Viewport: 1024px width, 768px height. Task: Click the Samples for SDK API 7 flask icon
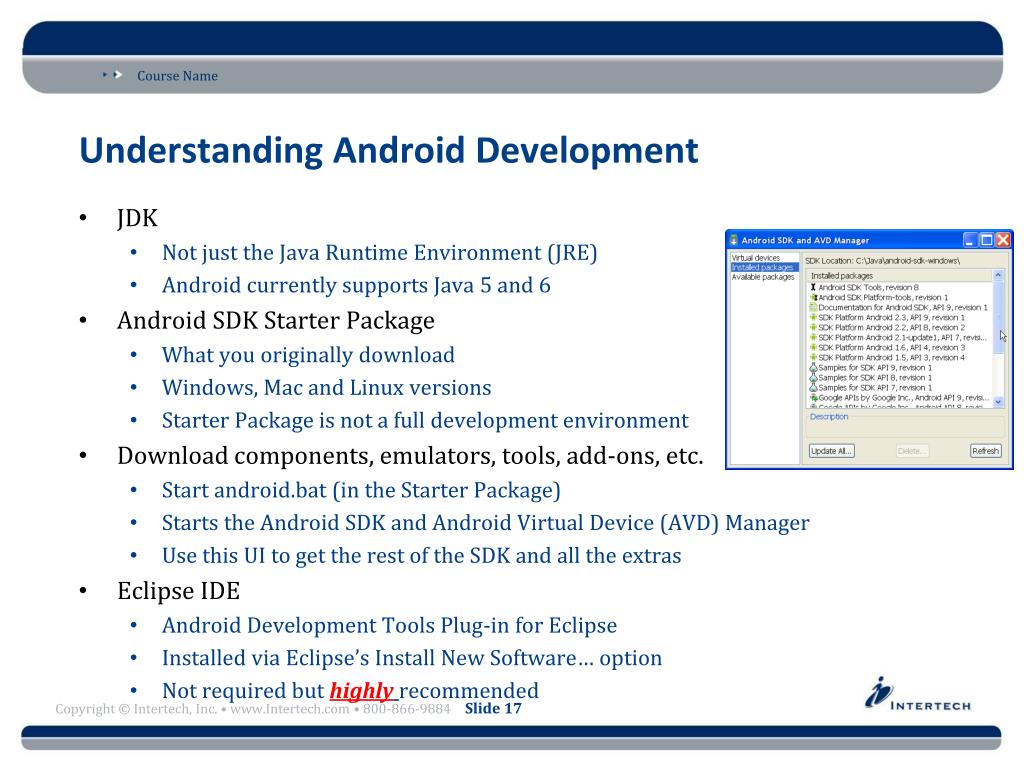pos(814,387)
